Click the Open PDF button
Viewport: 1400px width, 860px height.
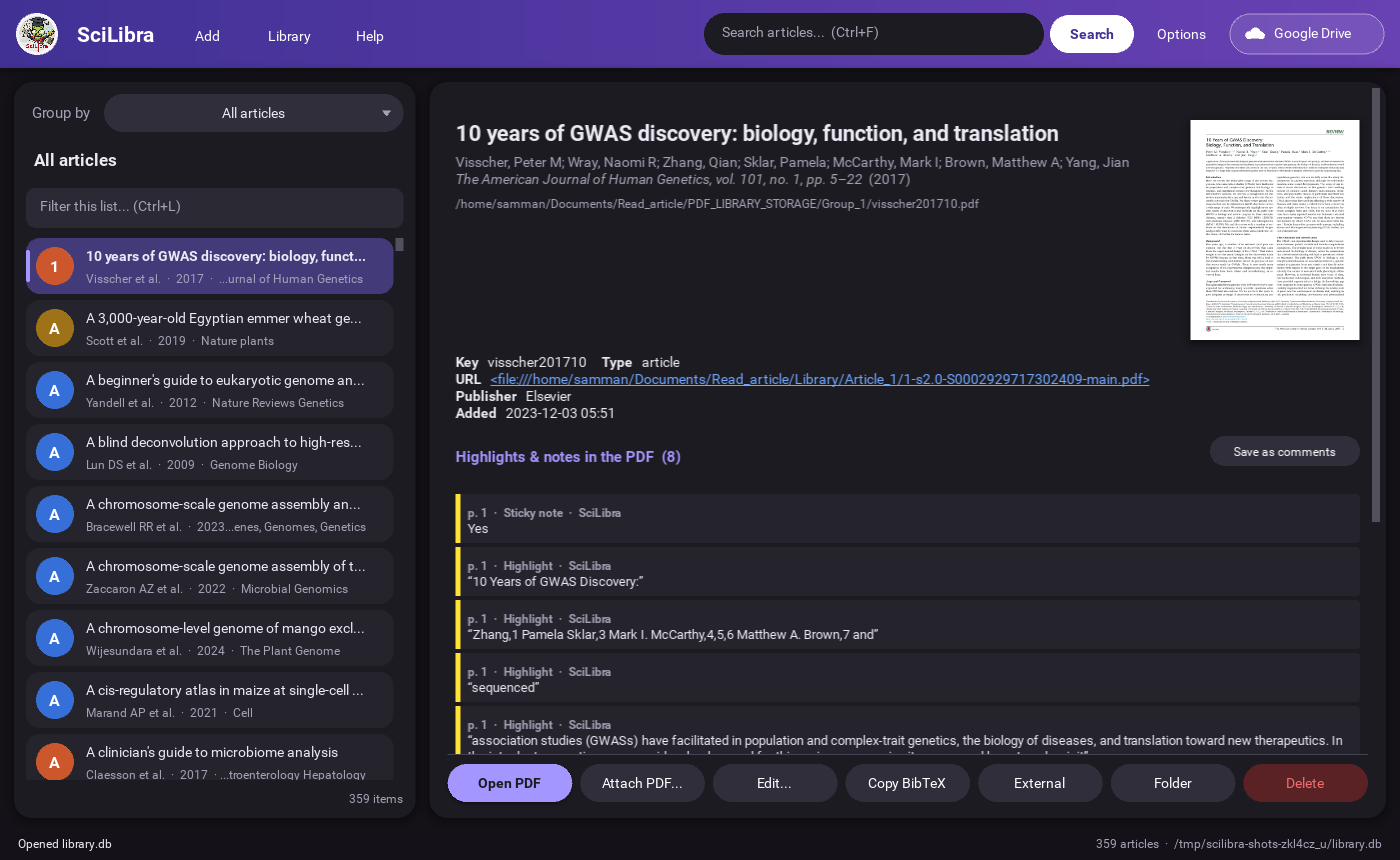pos(510,783)
